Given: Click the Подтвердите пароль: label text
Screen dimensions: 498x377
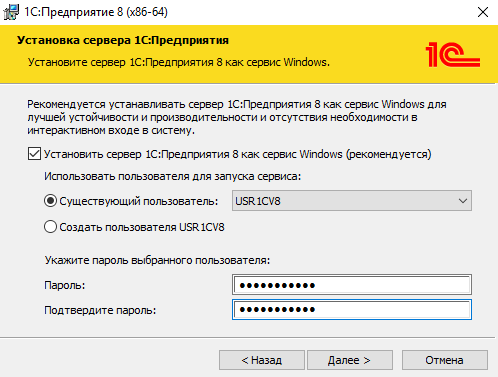Looking at the screenshot, I should pos(100,310).
